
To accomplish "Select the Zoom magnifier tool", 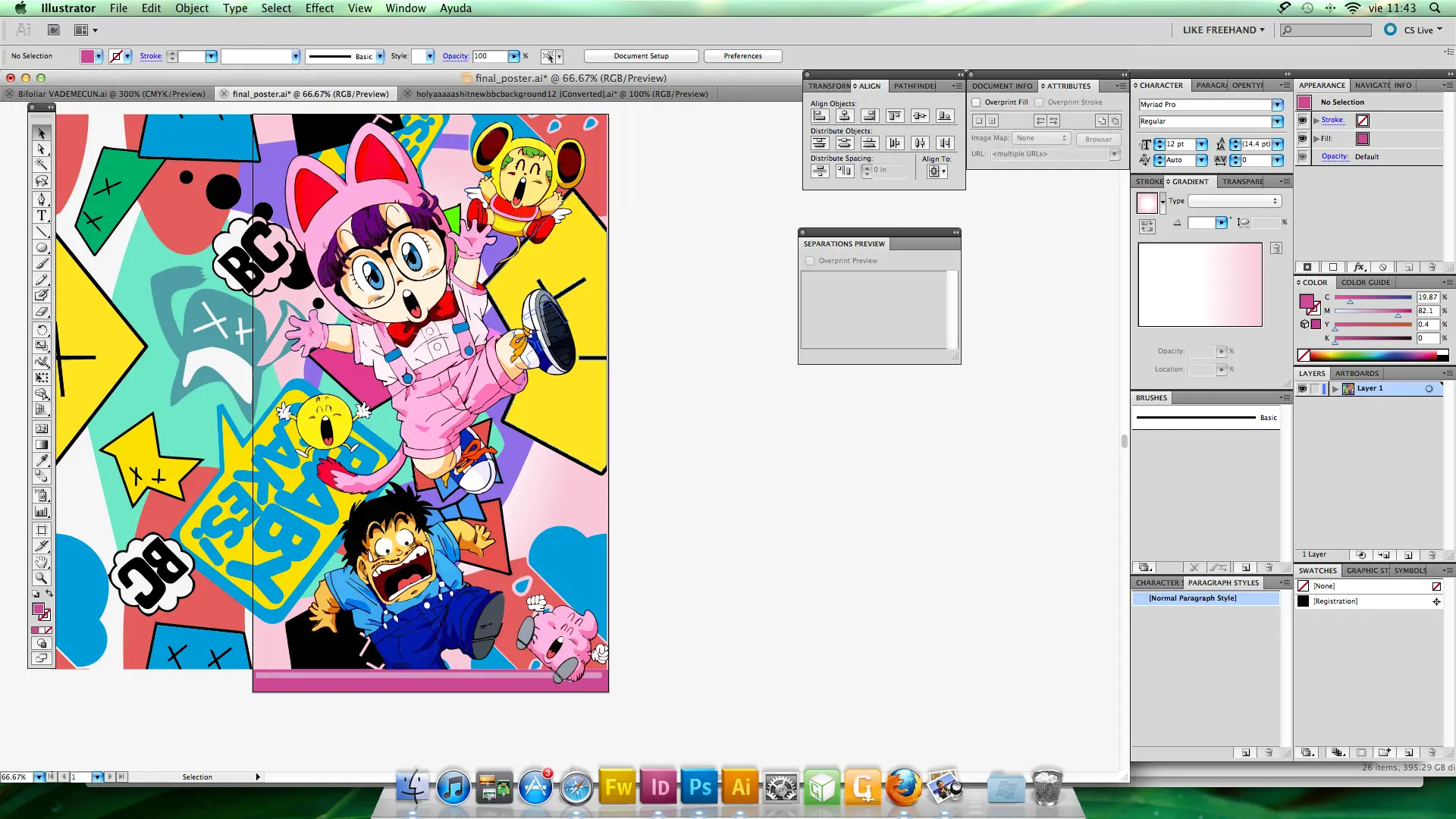I will coord(42,578).
